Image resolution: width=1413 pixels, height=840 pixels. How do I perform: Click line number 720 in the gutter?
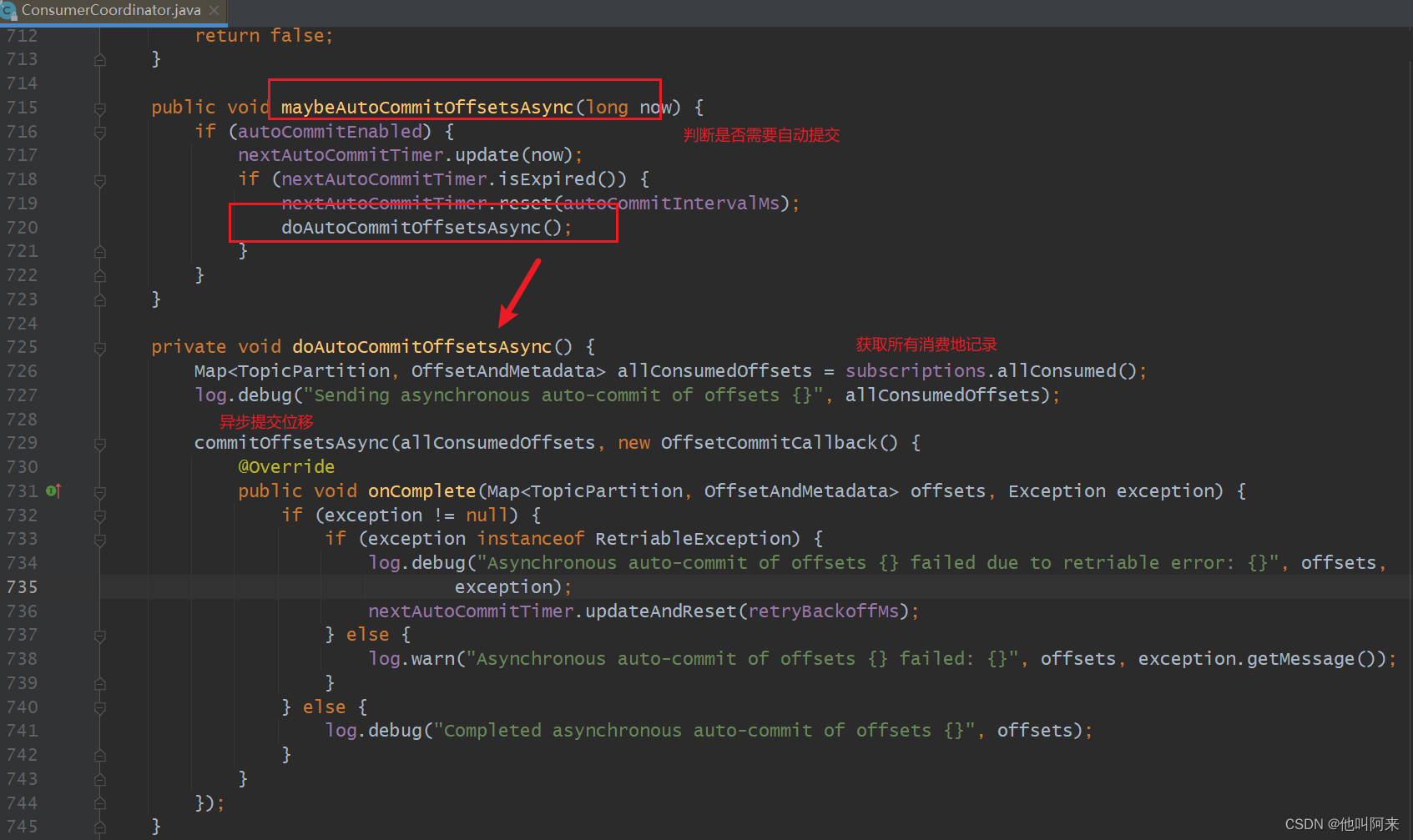[22, 228]
